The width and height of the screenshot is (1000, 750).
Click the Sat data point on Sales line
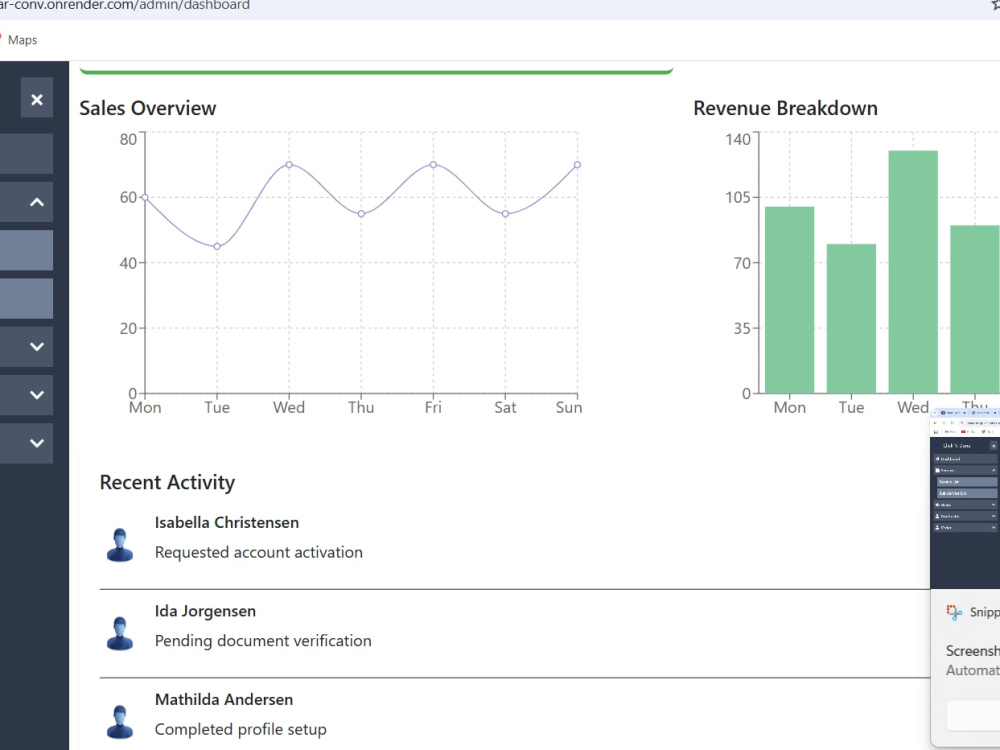click(505, 214)
